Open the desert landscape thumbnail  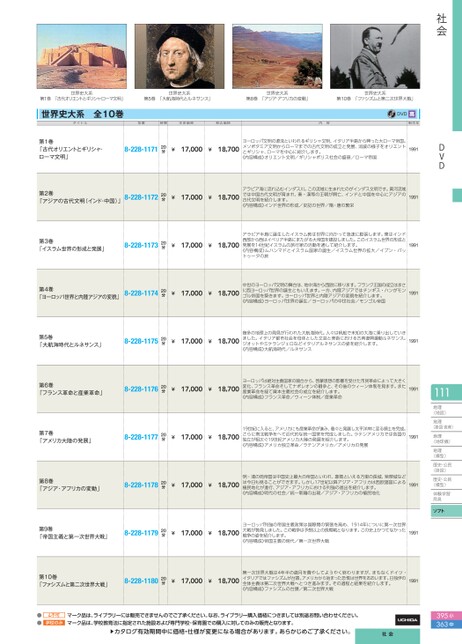click(277, 56)
